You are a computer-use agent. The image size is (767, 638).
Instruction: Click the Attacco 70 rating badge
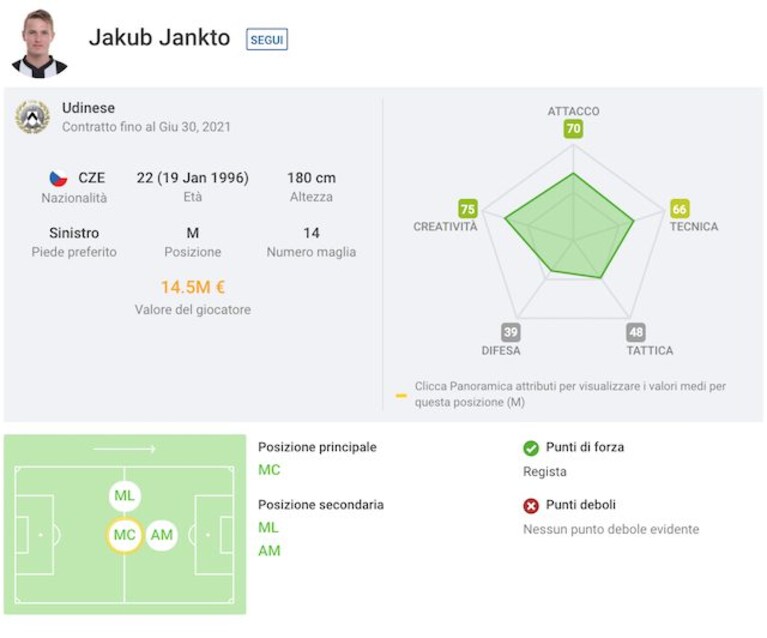(x=573, y=129)
